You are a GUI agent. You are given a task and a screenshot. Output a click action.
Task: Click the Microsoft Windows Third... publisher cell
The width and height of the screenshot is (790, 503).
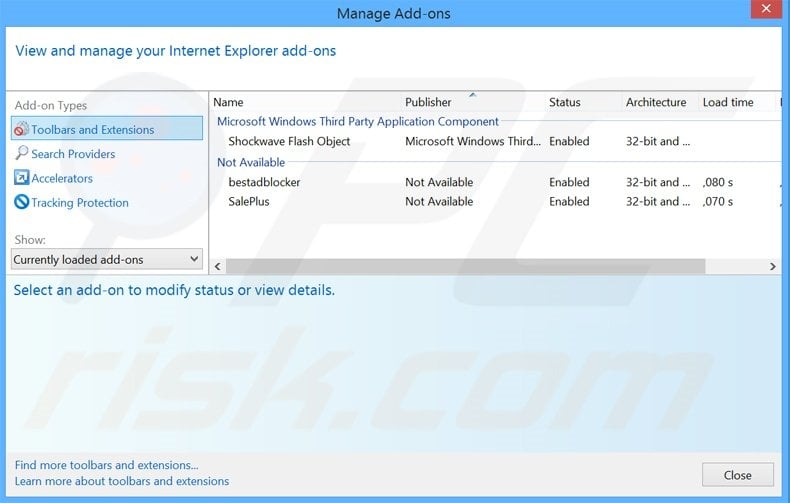tap(473, 141)
